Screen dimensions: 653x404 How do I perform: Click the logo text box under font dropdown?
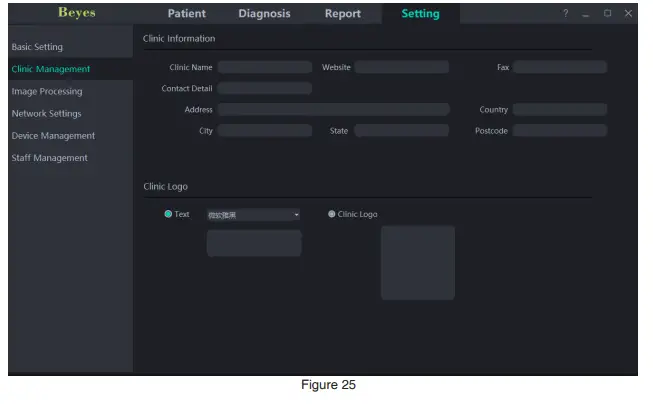(254, 243)
